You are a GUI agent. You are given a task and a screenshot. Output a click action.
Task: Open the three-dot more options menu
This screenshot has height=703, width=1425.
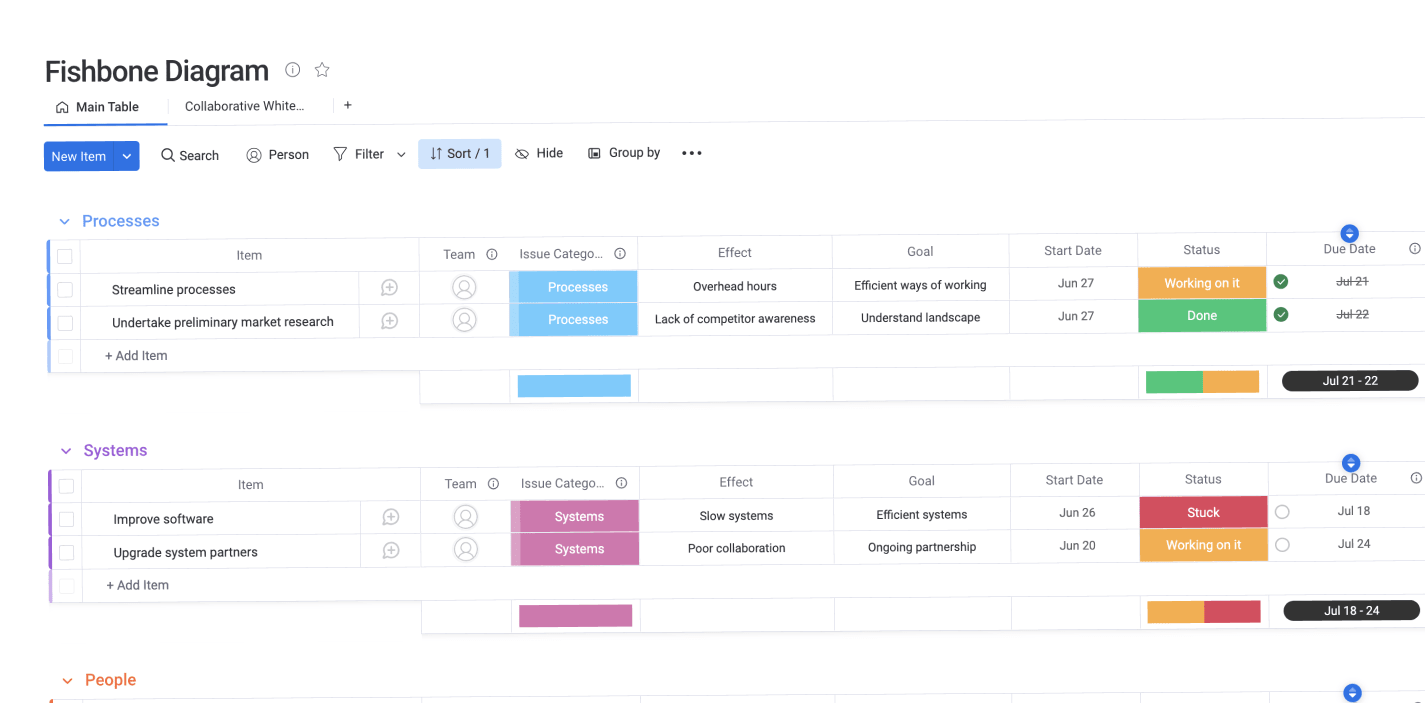tap(692, 153)
